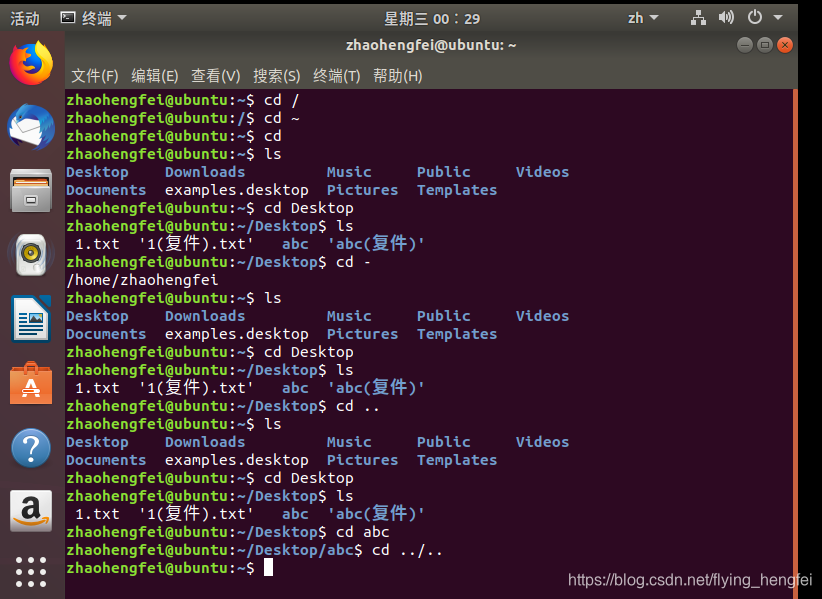Viewport: 822px width, 599px height.
Task: Click 活动 activities button
Action: [25, 18]
